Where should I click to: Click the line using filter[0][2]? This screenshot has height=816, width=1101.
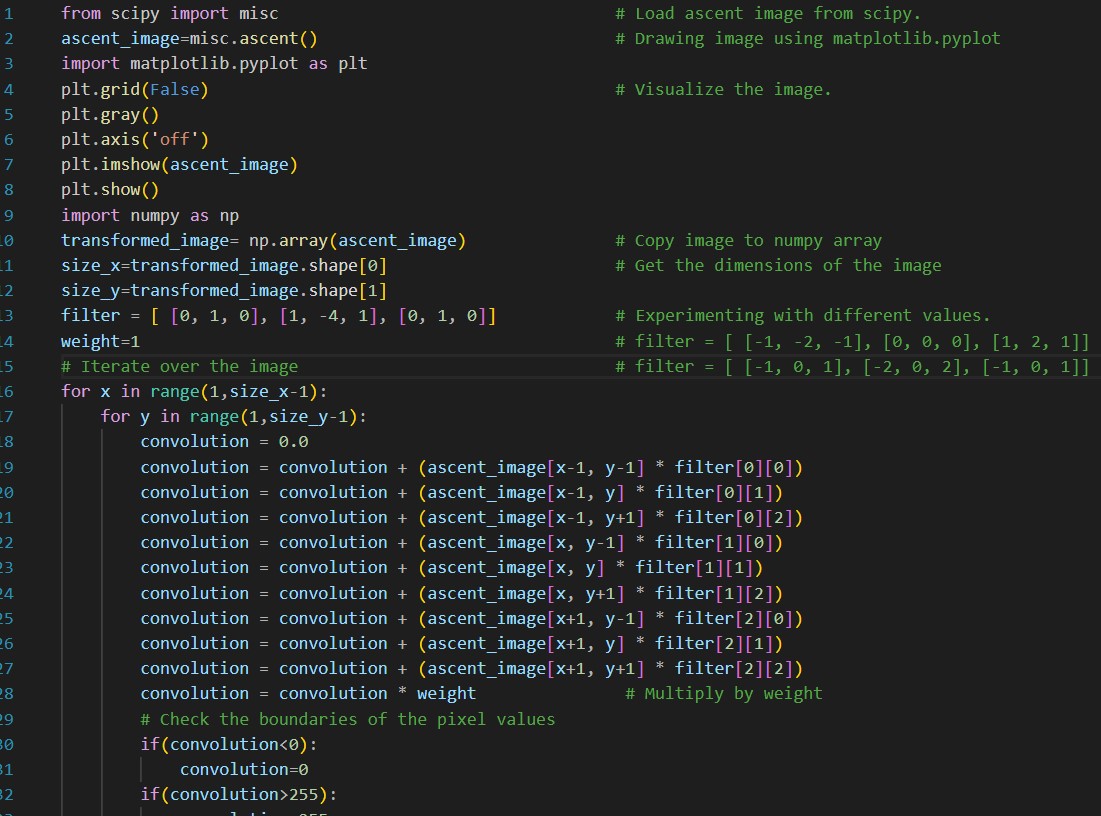click(x=471, y=518)
